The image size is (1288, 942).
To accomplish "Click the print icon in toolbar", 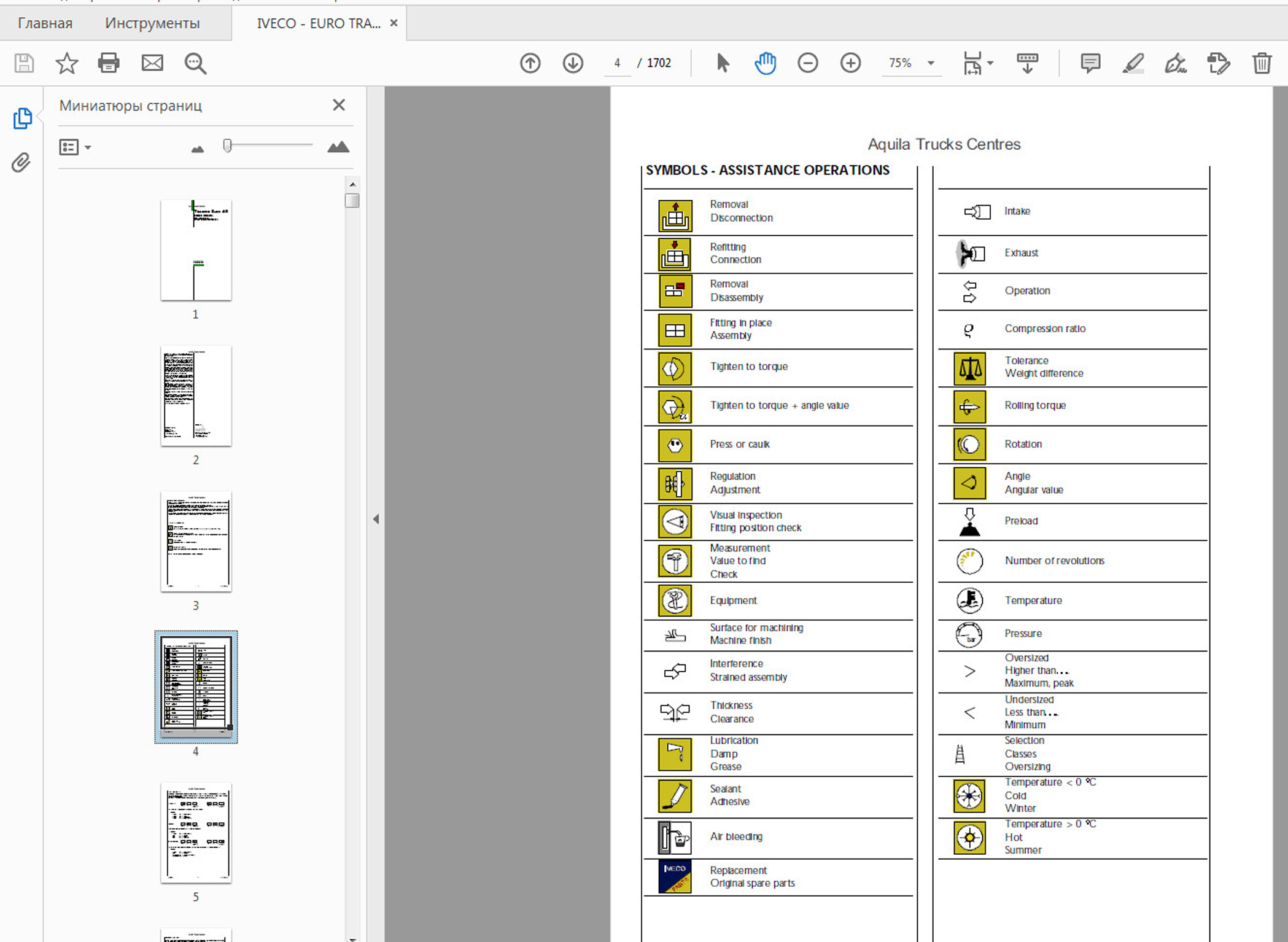I will 109,63.
